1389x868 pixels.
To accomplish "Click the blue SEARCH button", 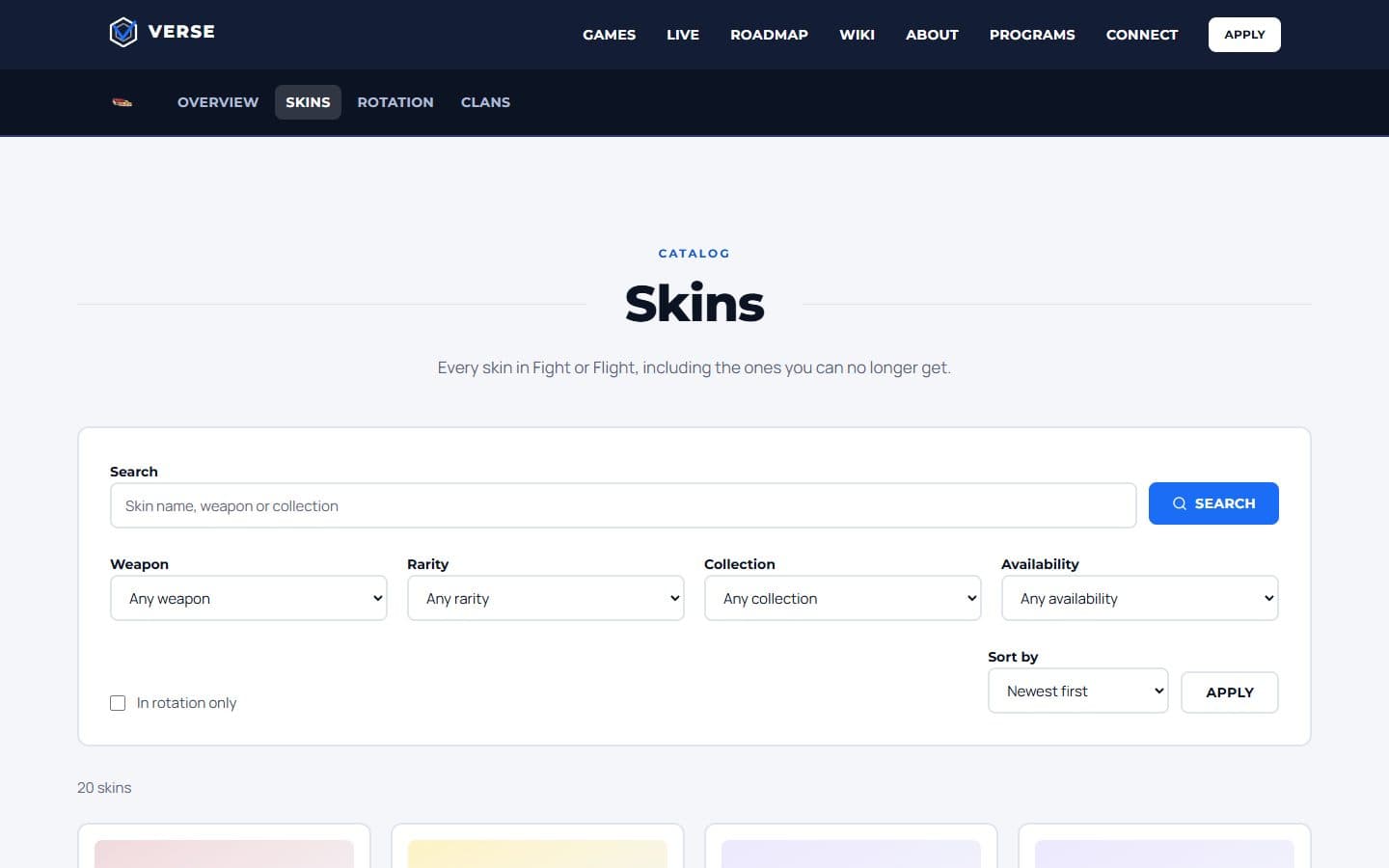I will 1213,503.
